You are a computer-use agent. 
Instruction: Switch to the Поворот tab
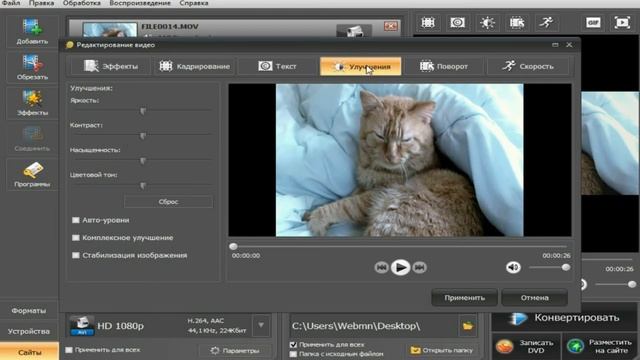coord(444,66)
